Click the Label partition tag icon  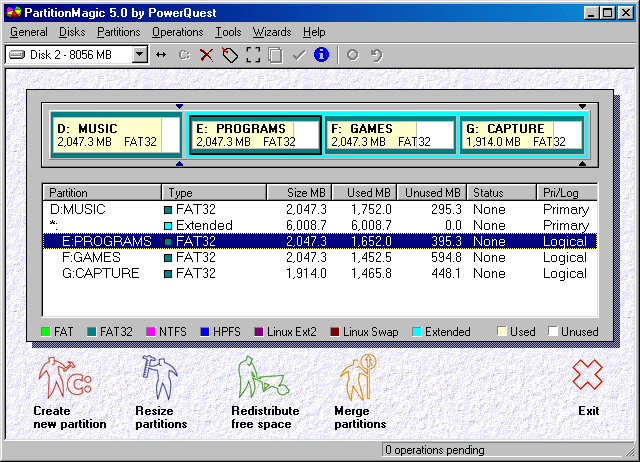[x=229, y=54]
